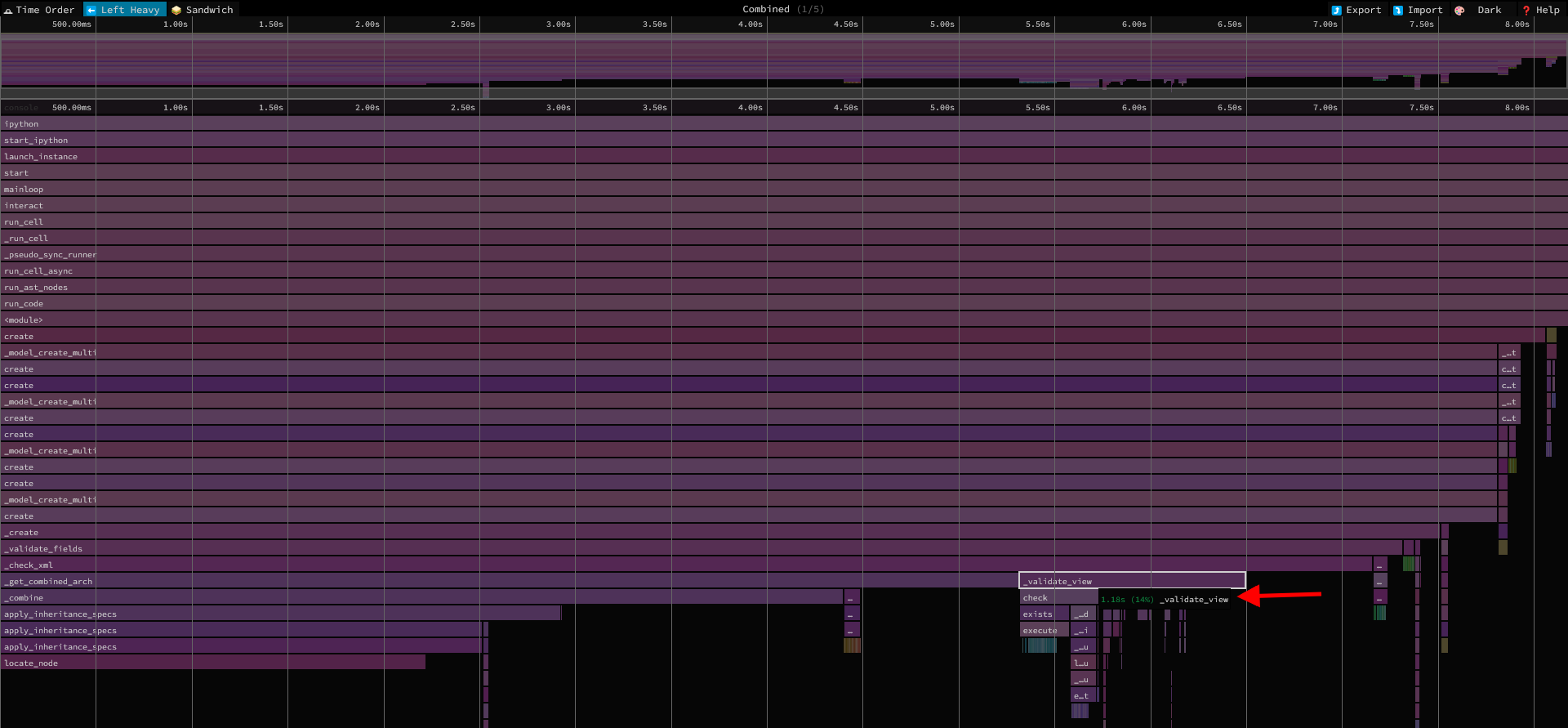Click the start frame below launch_instance
Screen dimensions: 1568x728
tap(784, 172)
